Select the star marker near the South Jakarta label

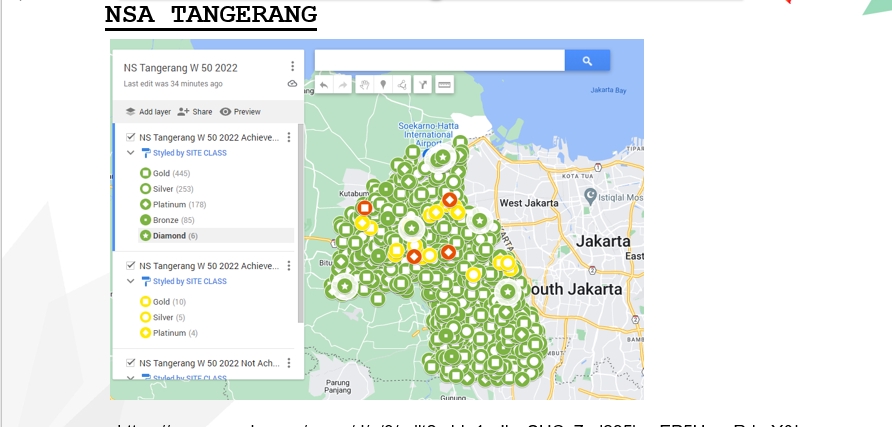pos(507,291)
